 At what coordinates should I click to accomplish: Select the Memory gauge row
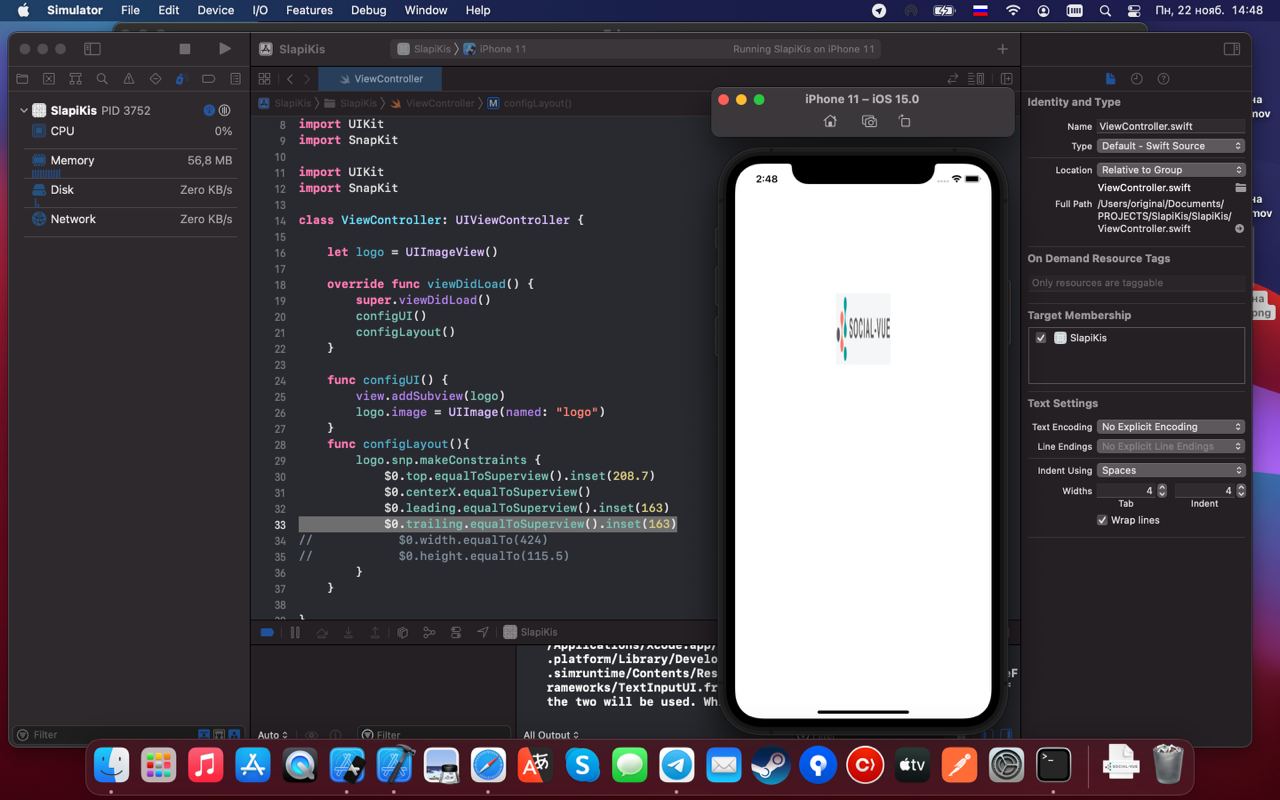(131, 160)
